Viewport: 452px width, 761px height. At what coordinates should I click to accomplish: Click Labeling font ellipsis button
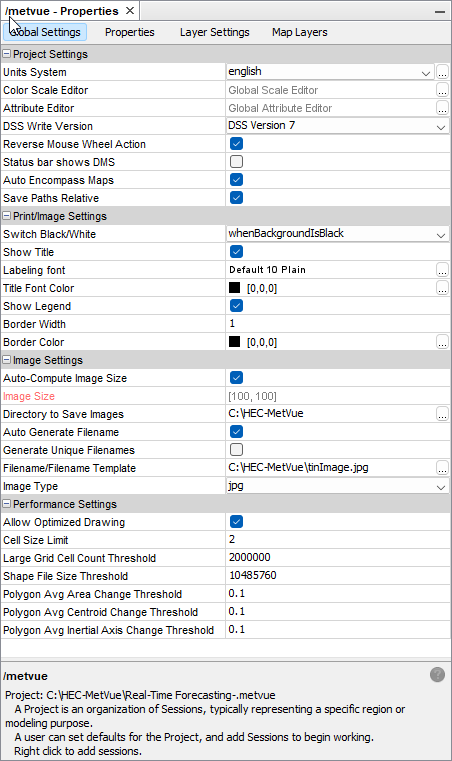point(442,270)
